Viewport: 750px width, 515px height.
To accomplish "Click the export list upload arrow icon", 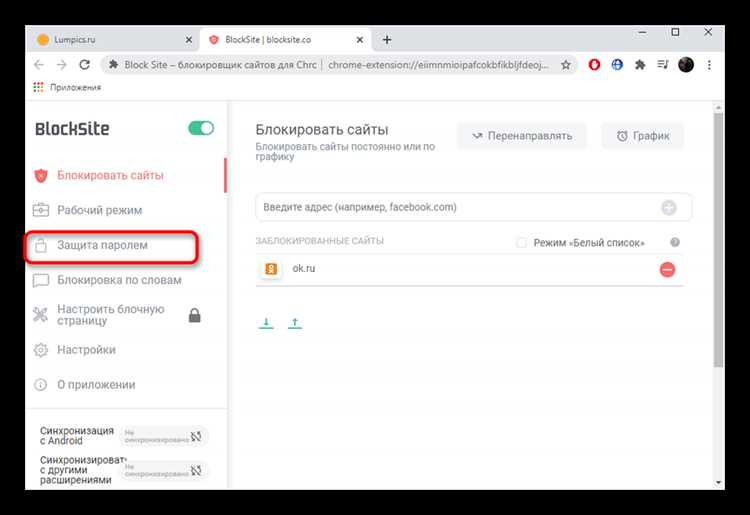I will point(295,323).
